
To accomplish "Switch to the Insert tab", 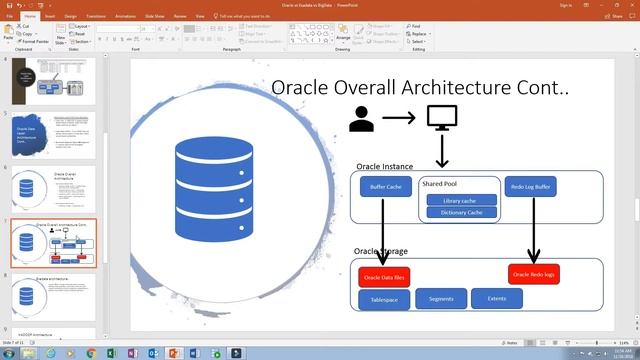I will click(50, 16).
